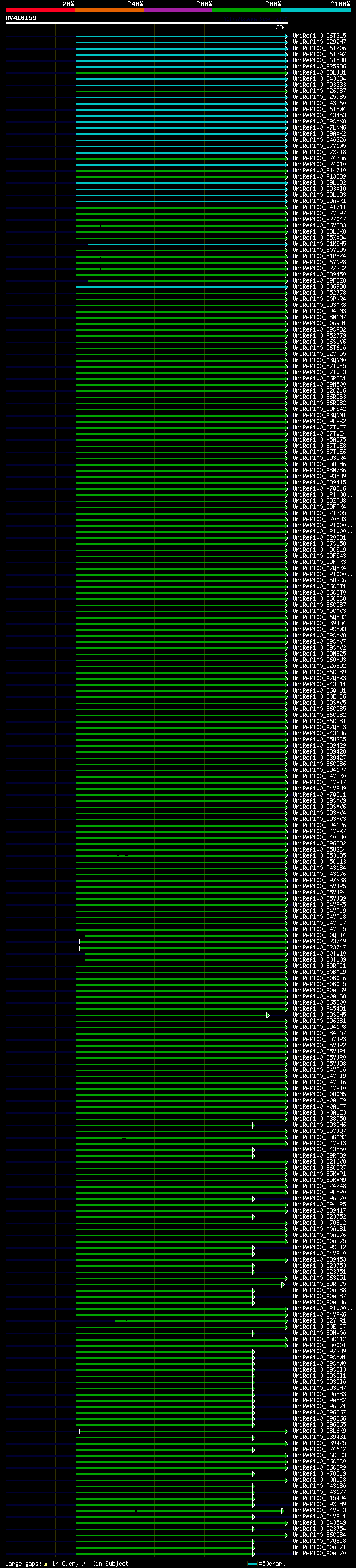This screenshot has width=356, height=1568.
Task: Click hit label UniRef100_C0IW10
Action: [319, 954]
